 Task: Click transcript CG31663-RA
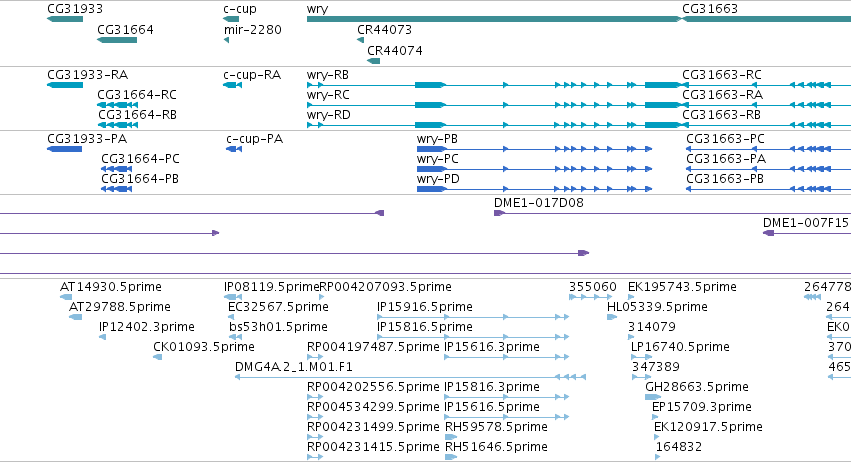[x=766, y=105]
